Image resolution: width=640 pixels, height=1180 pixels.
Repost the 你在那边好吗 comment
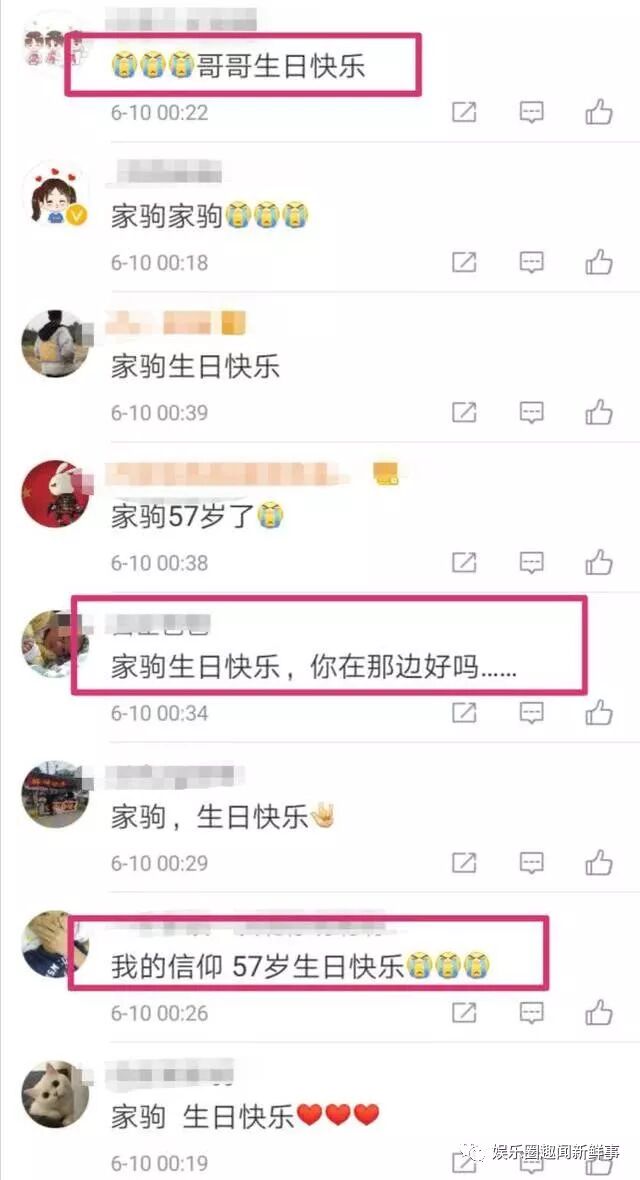pos(464,712)
